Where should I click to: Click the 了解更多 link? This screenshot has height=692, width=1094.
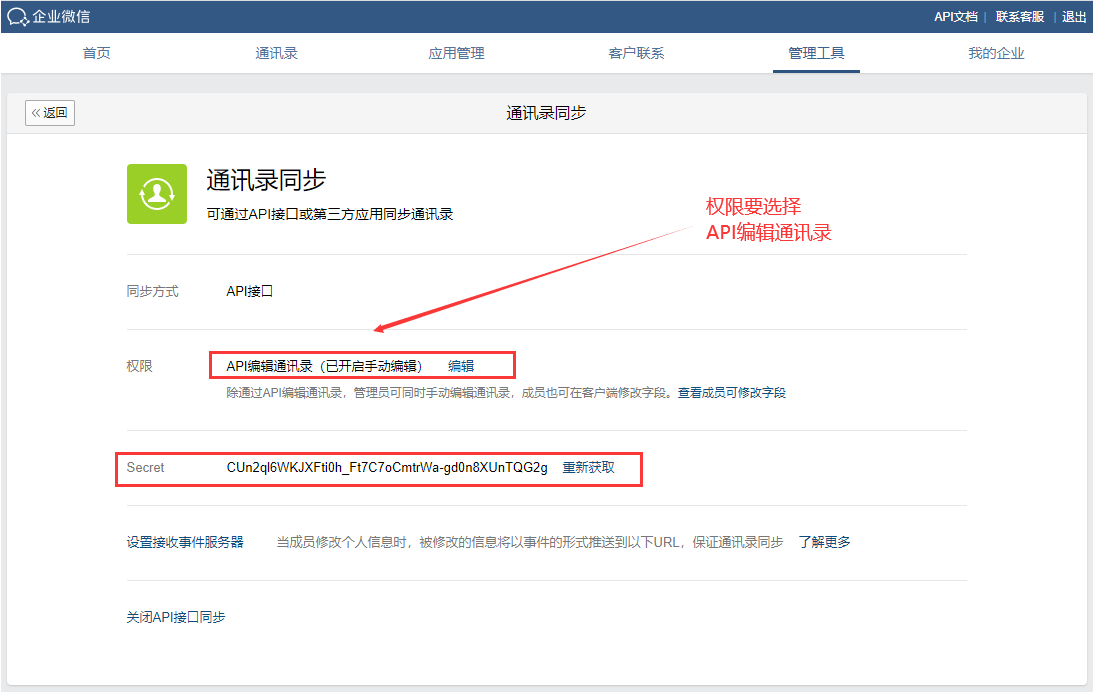coord(824,542)
